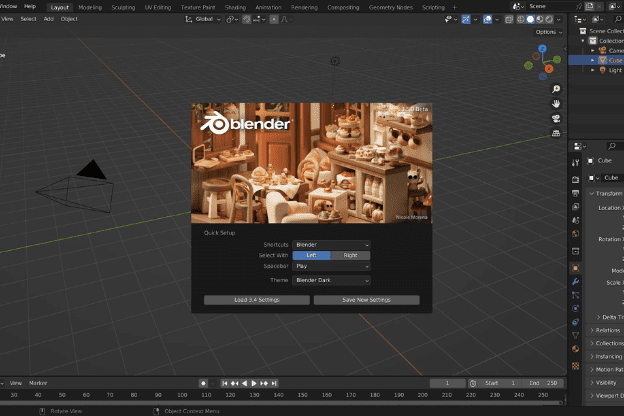Switch perspective/orthographic with grid gizmo
The width and height of the screenshot is (624, 416).
point(556,133)
